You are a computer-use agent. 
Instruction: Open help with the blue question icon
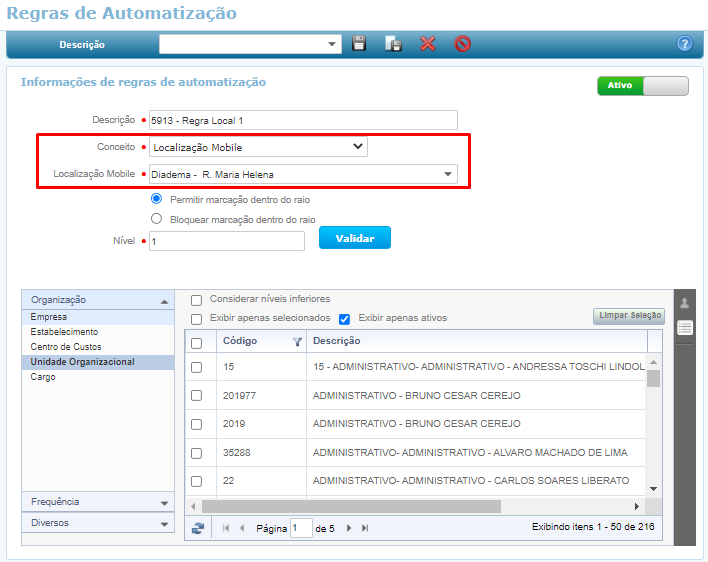[x=685, y=44]
